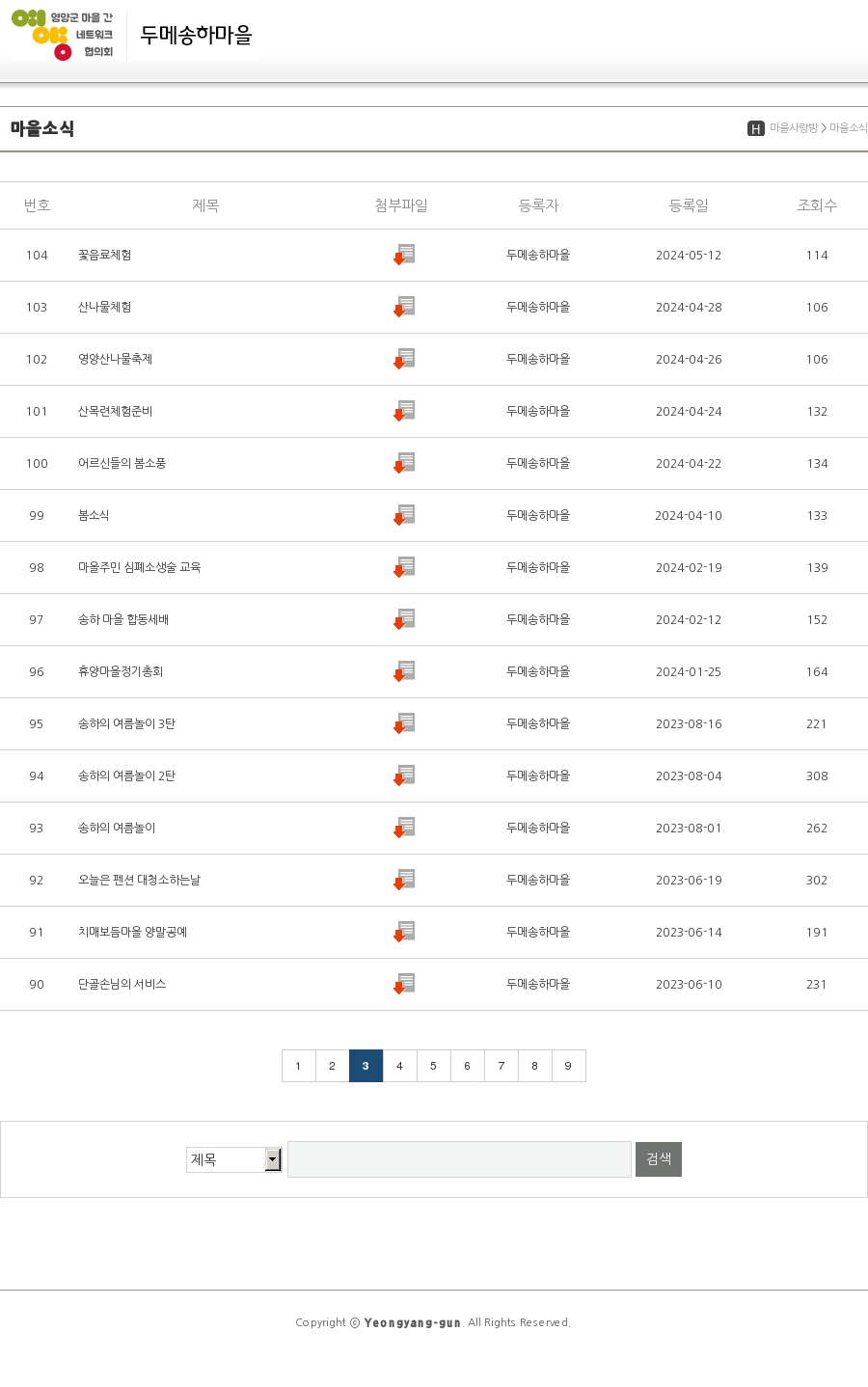Click the attachment icon for 봄소식
This screenshot has width=868, height=1387.
[404, 515]
